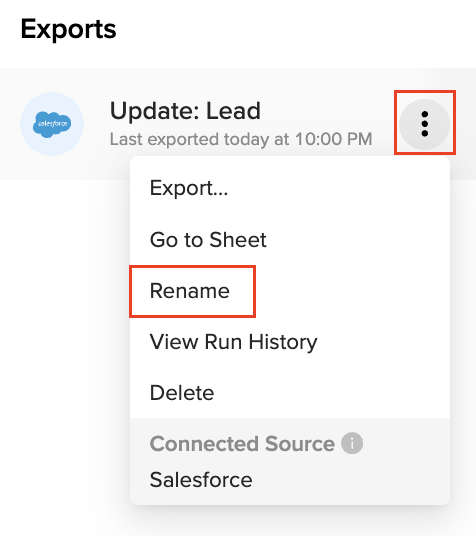Open View Run History
The image size is (476, 536).
[234, 342]
